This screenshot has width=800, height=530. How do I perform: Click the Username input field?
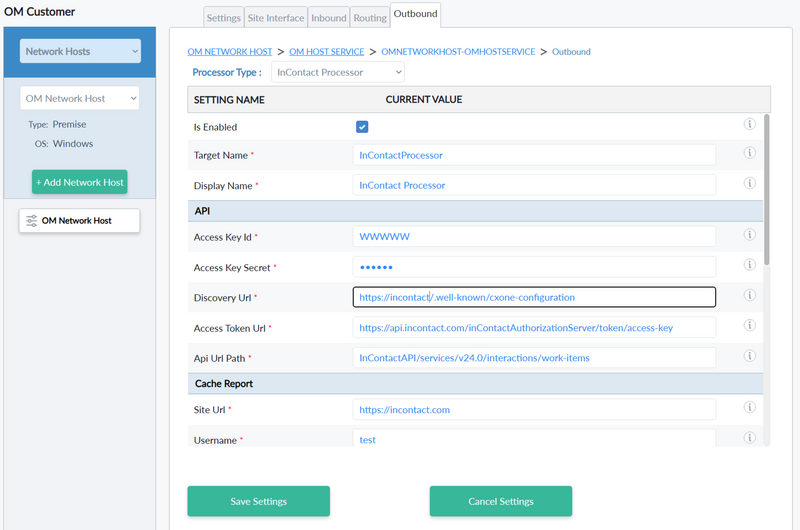pos(534,439)
